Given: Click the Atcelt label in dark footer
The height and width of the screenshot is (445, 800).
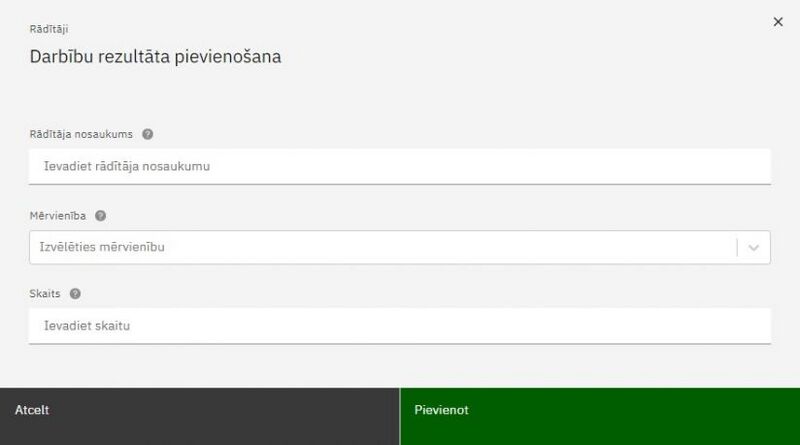Looking at the screenshot, I should [x=32, y=410].
